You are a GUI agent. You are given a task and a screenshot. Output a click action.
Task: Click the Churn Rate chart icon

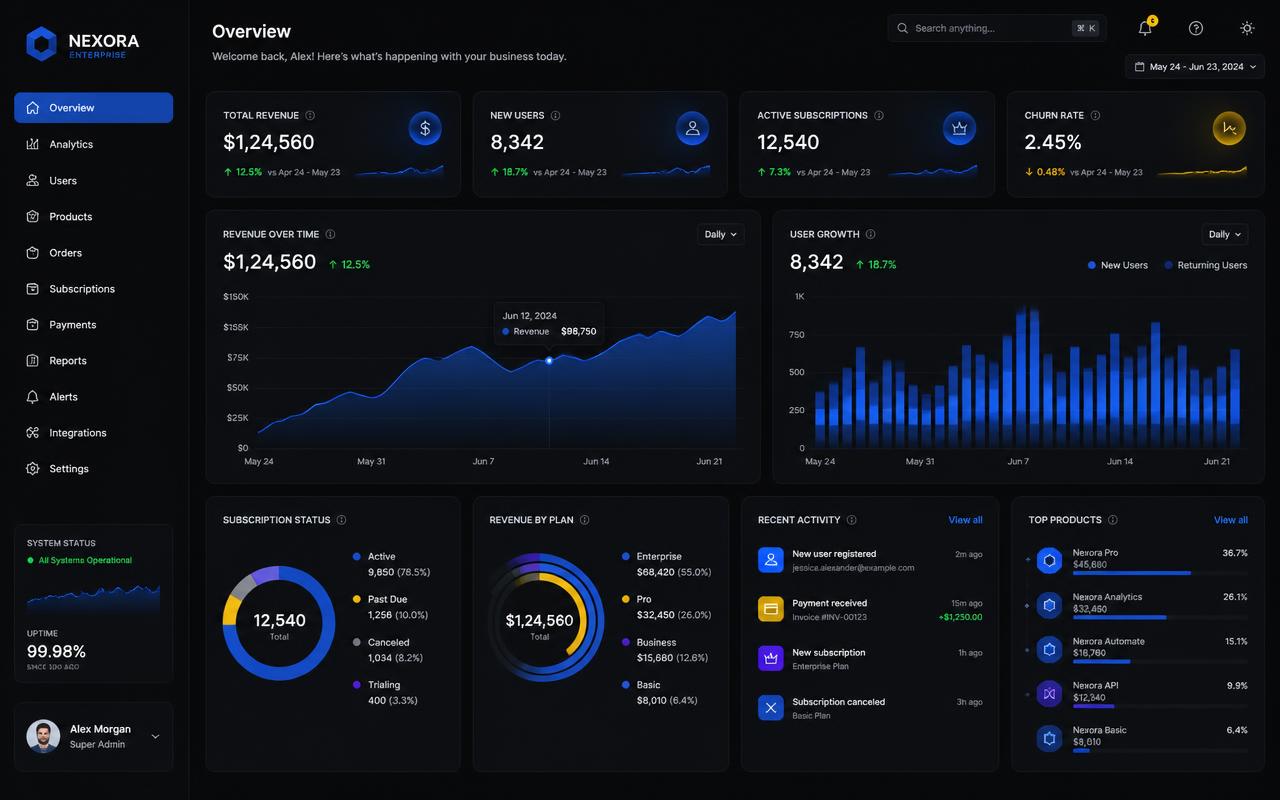tap(1229, 128)
